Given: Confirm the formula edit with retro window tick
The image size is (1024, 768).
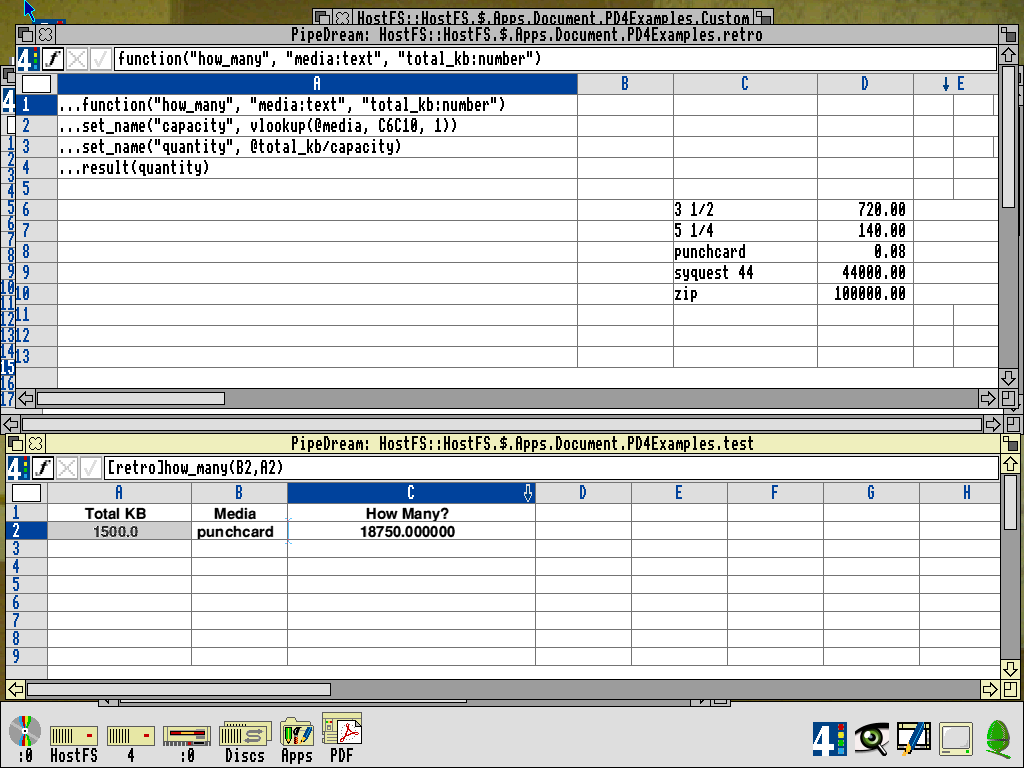Looking at the screenshot, I should point(100,59).
